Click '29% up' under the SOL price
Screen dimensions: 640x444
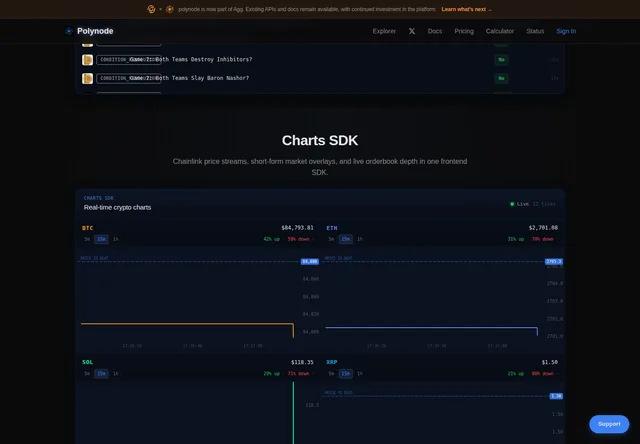tap(271, 373)
